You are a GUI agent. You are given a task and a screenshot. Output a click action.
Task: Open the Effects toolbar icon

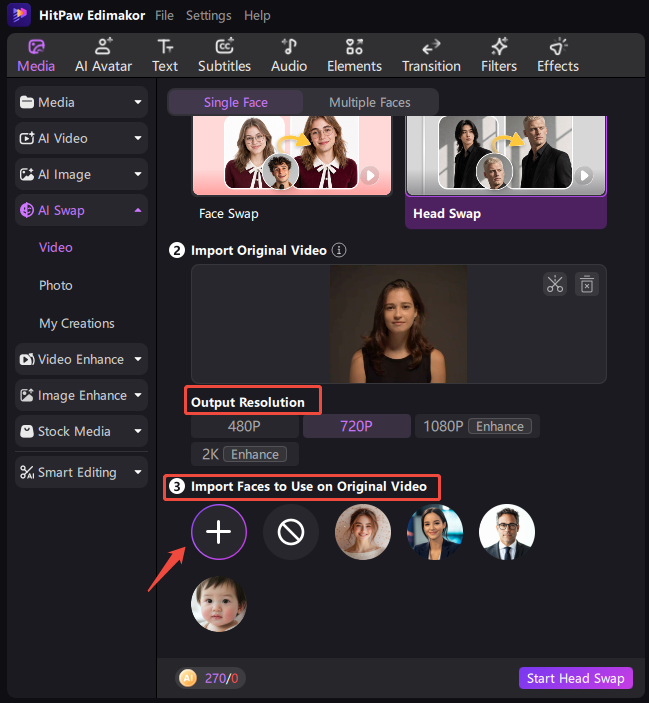[x=558, y=56]
